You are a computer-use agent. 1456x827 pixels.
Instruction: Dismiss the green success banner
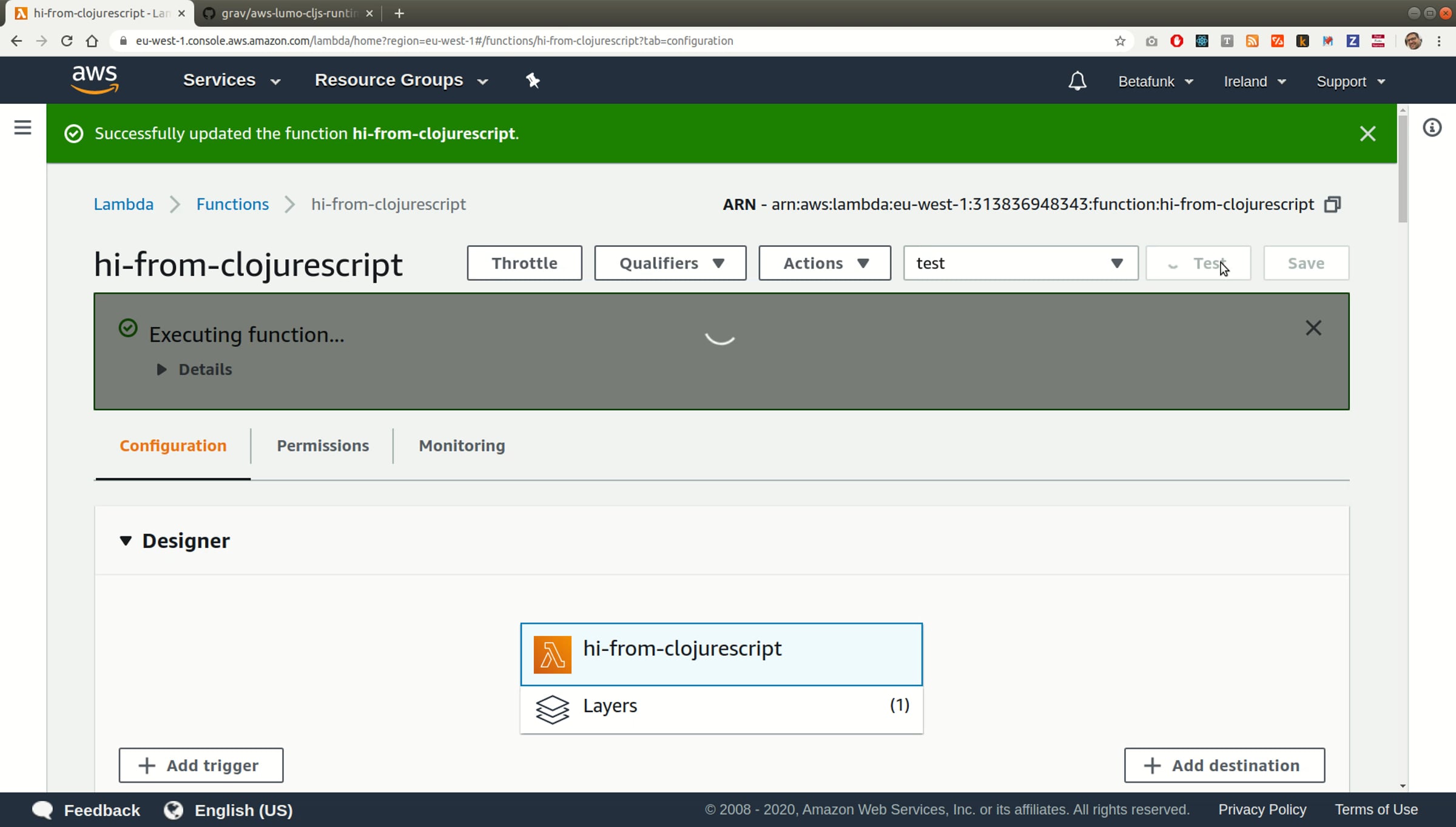pos(1367,133)
